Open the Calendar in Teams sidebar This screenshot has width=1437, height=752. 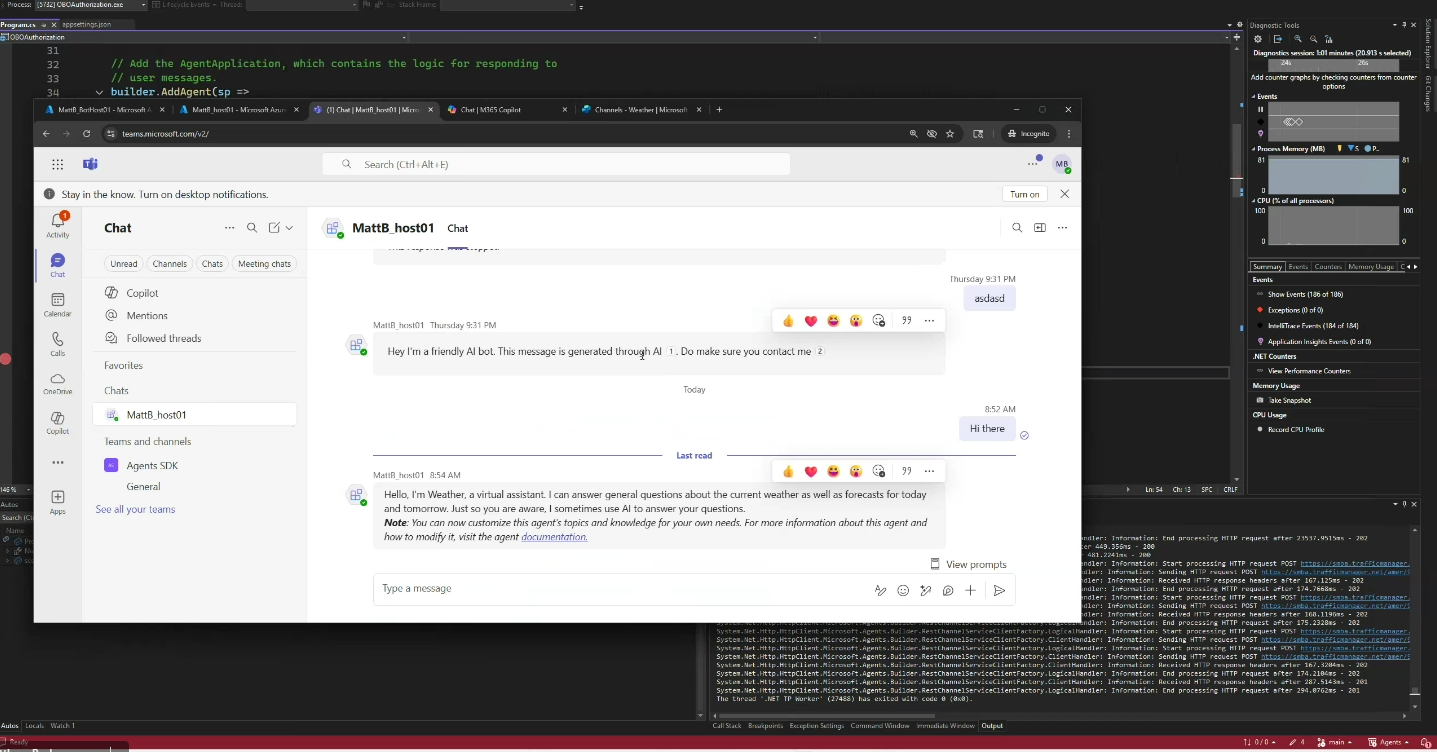pos(58,305)
